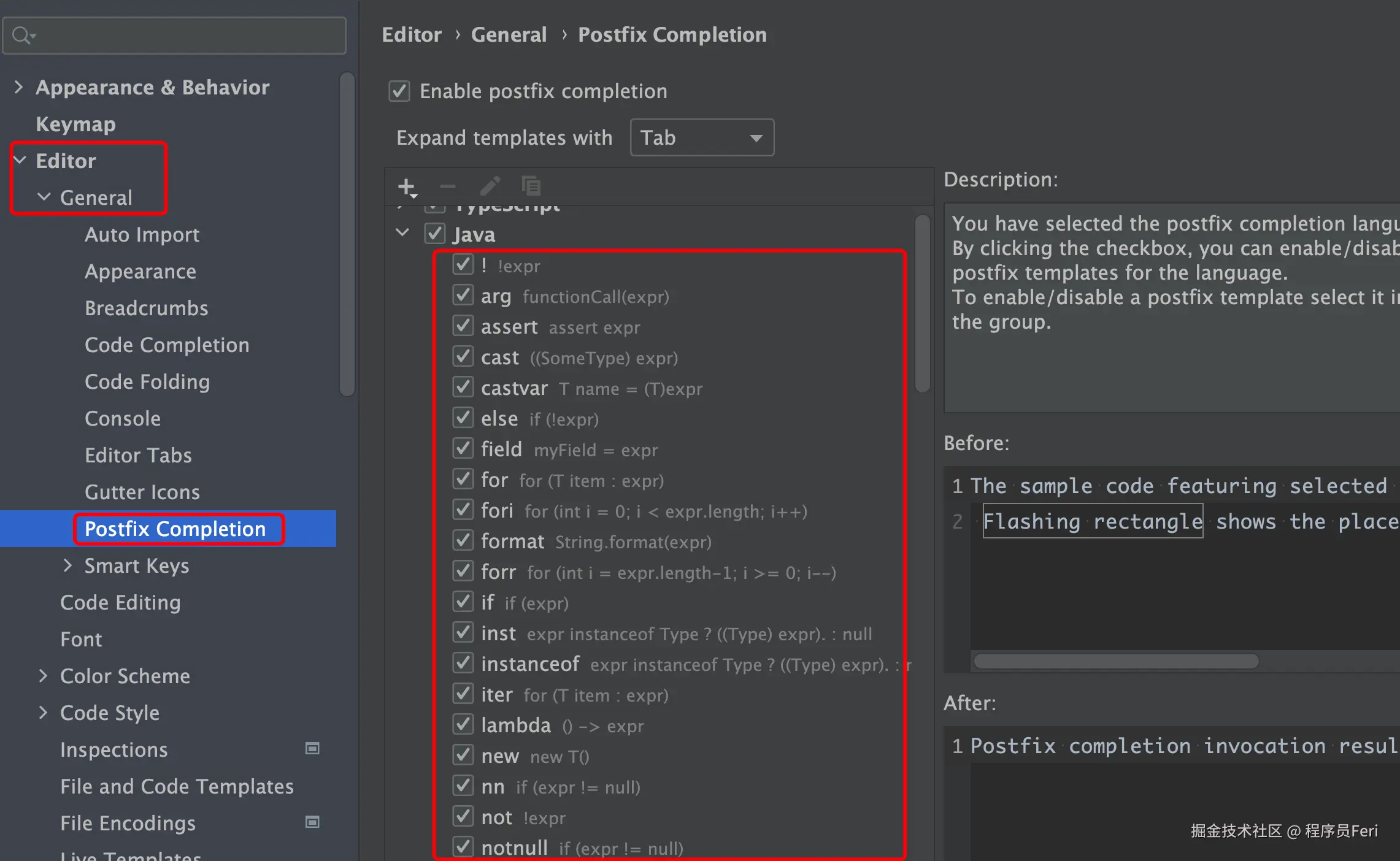Collapse the Java templates group
The image size is (1400, 861).
(402, 233)
